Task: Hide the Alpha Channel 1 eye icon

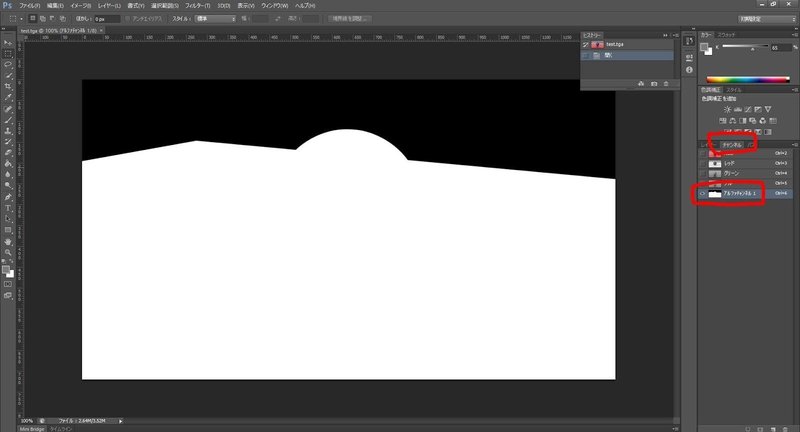Action: [703, 193]
